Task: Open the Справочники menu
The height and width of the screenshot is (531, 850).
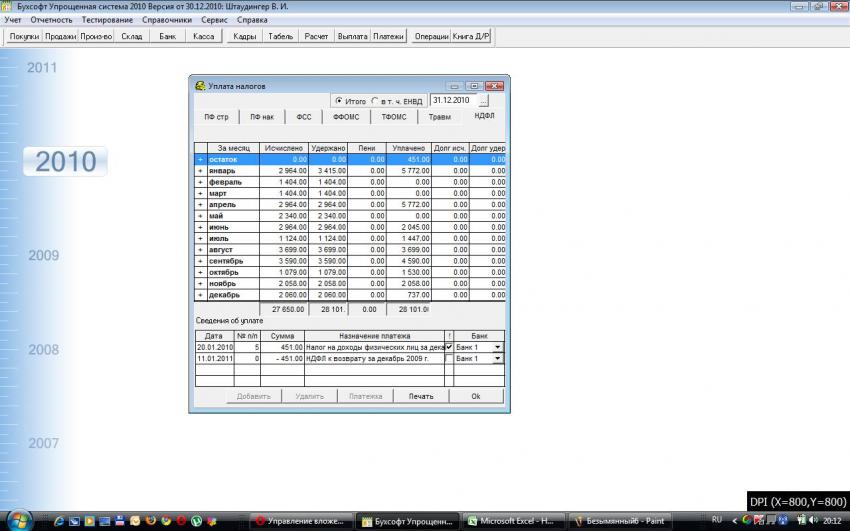Action: [139, 20]
